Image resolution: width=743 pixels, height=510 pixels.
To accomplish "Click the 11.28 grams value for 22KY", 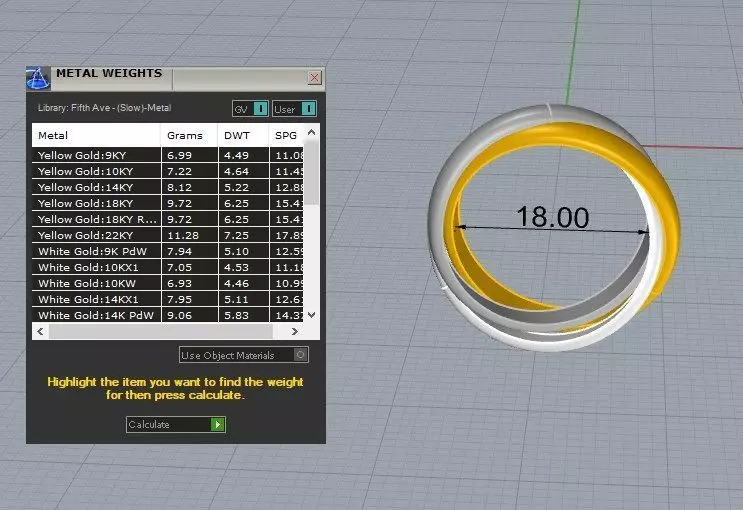I will coord(183,236).
